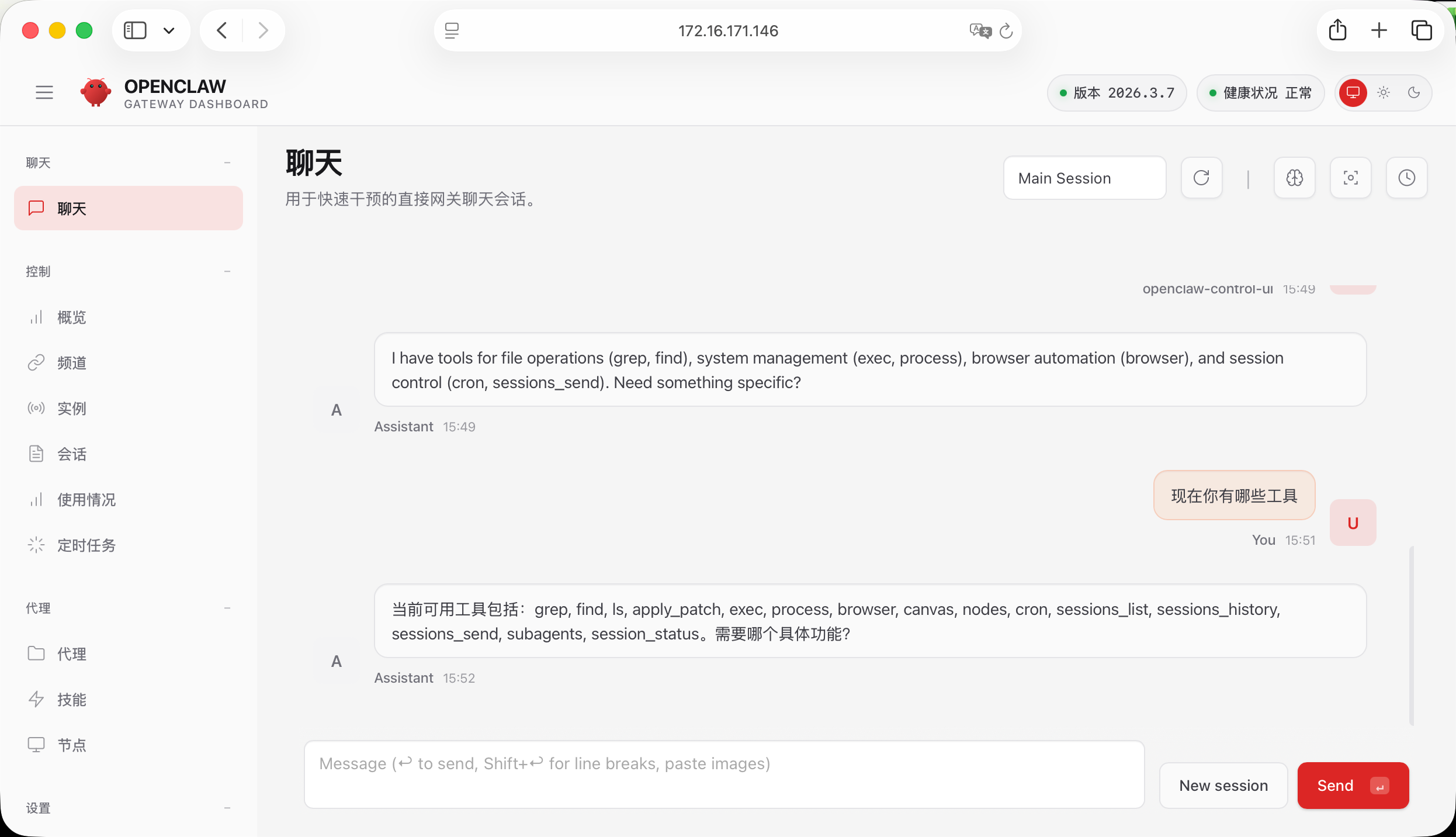Click the refresh chat icon
This screenshot has height=837, width=1456.
(1201, 178)
